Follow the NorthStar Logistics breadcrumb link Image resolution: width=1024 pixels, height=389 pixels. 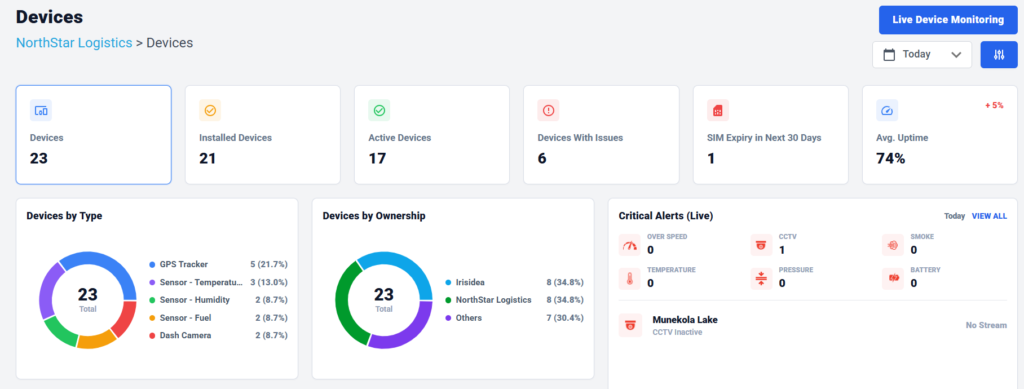pyautogui.click(x=74, y=43)
